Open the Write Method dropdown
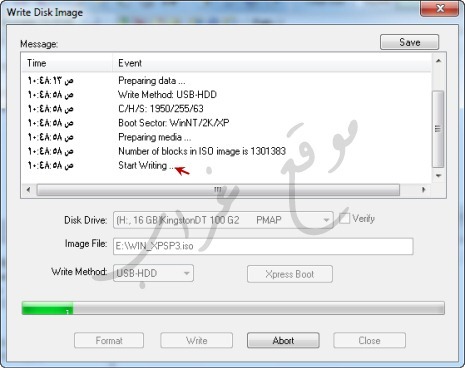 coord(153,273)
